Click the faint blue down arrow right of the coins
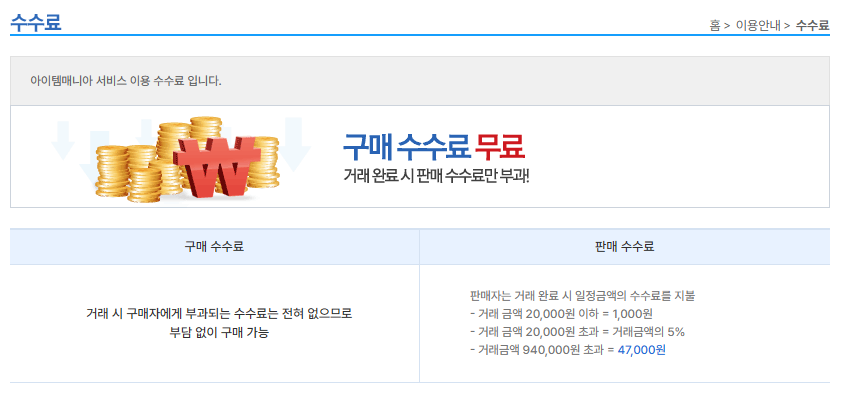Viewport: 850px width, 402px height. point(296,145)
